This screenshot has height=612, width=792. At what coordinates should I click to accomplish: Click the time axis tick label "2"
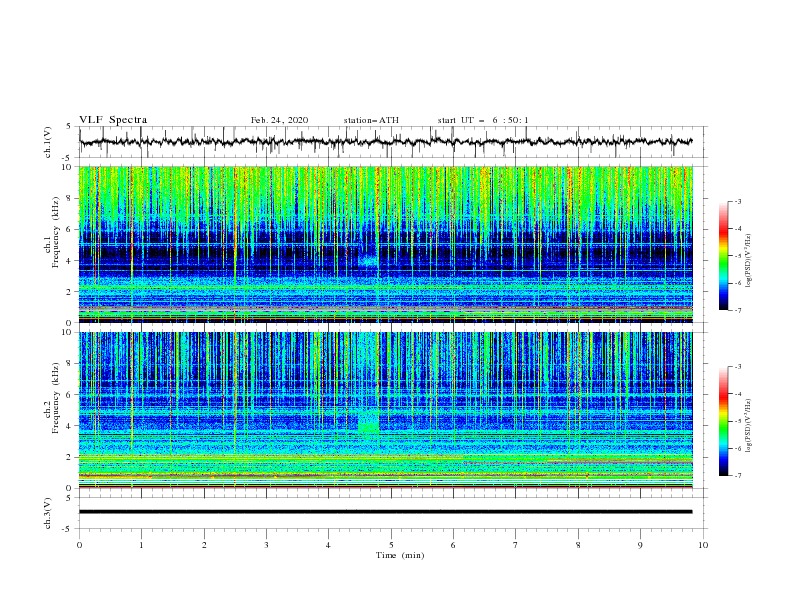(x=204, y=545)
